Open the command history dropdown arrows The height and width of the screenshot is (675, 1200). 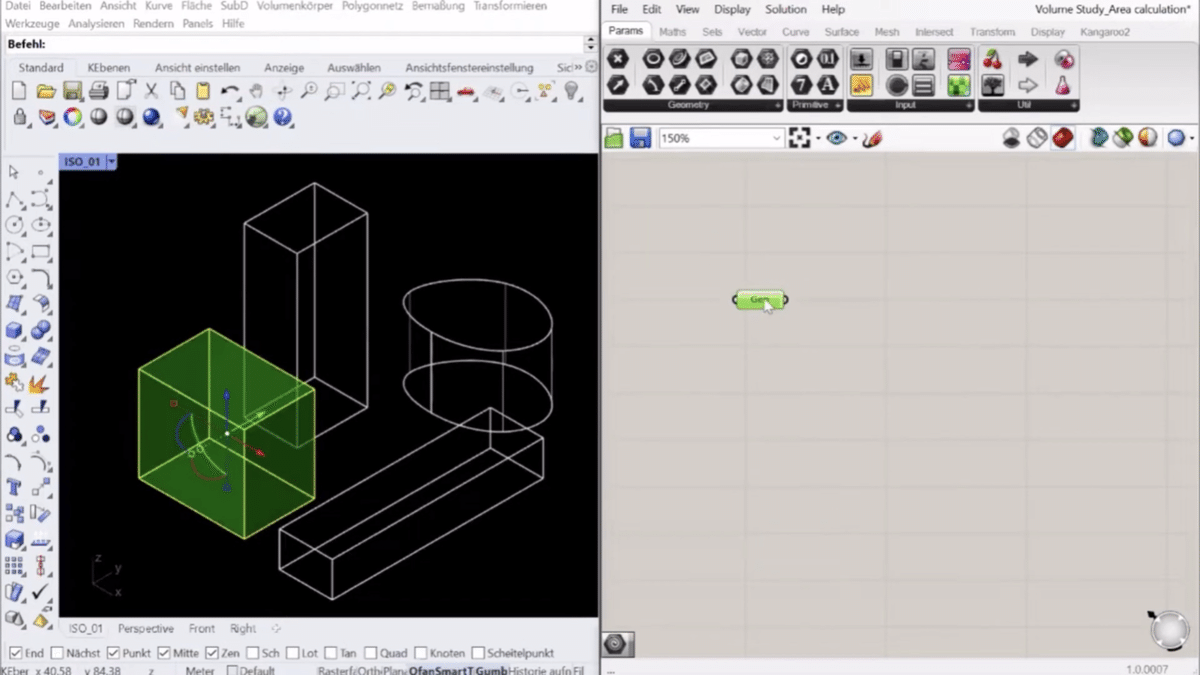coord(591,44)
